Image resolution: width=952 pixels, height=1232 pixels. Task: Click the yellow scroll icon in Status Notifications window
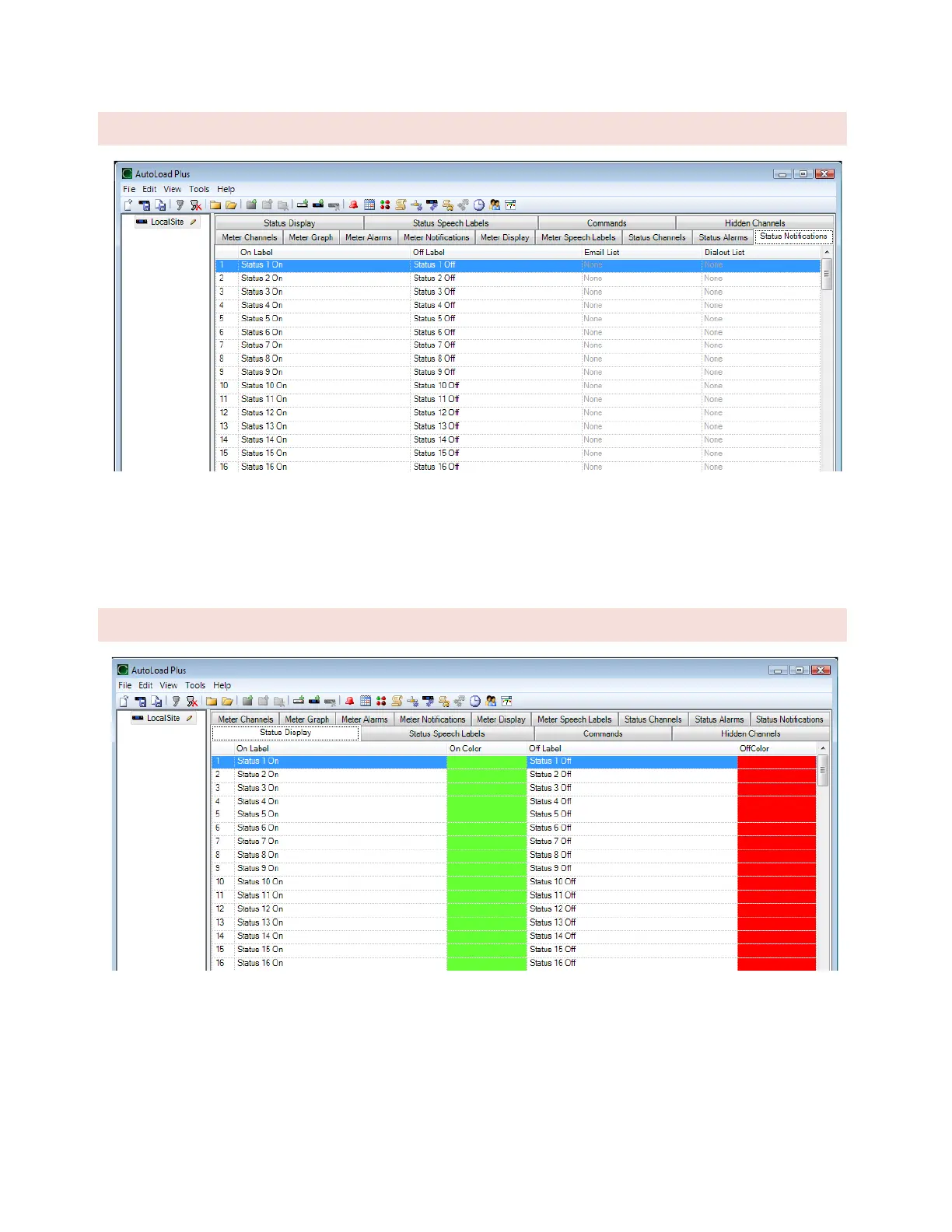(x=401, y=205)
